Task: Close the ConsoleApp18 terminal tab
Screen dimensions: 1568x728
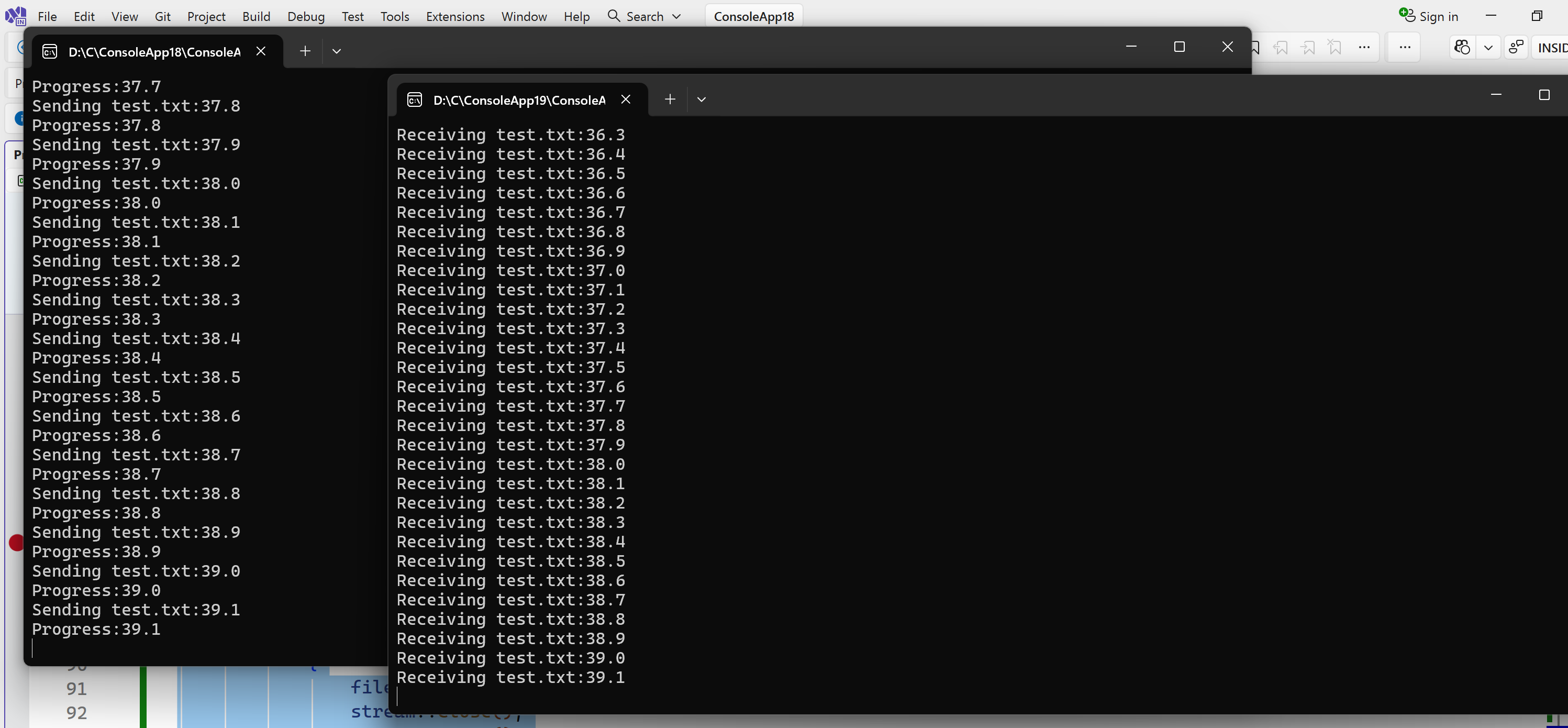Action: (x=261, y=51)
